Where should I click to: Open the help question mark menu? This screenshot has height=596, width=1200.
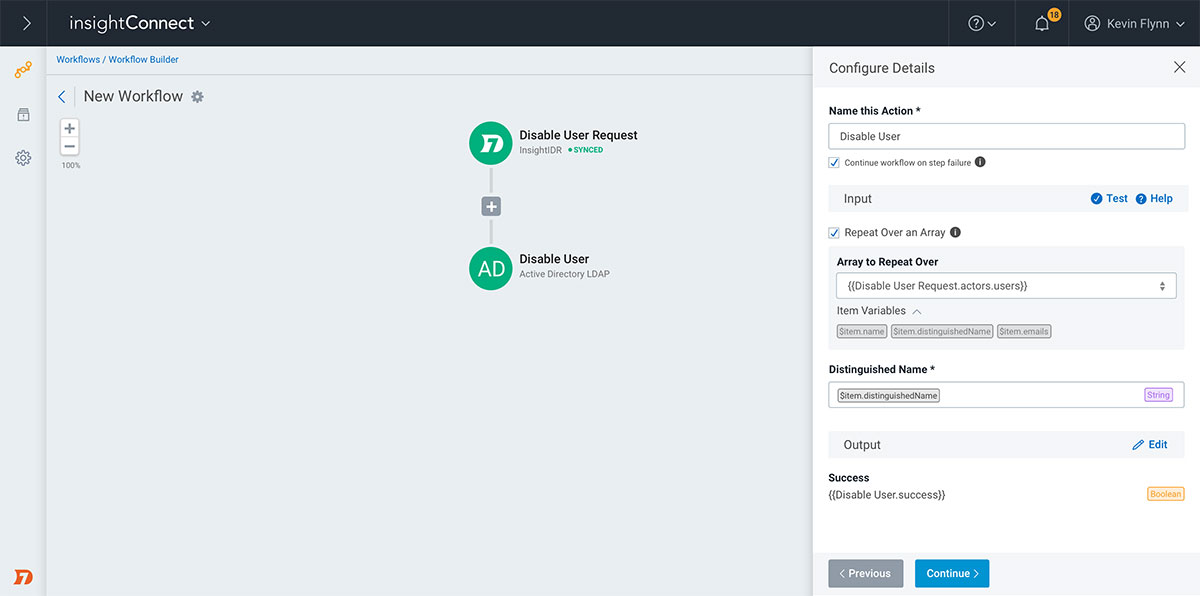click(x=982, y=24)
